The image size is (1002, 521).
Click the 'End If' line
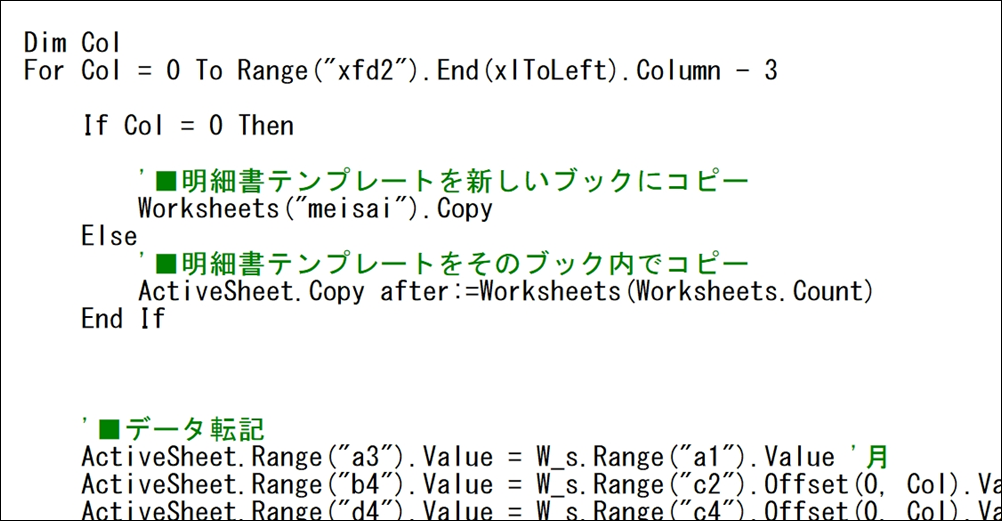pos(123,318)
